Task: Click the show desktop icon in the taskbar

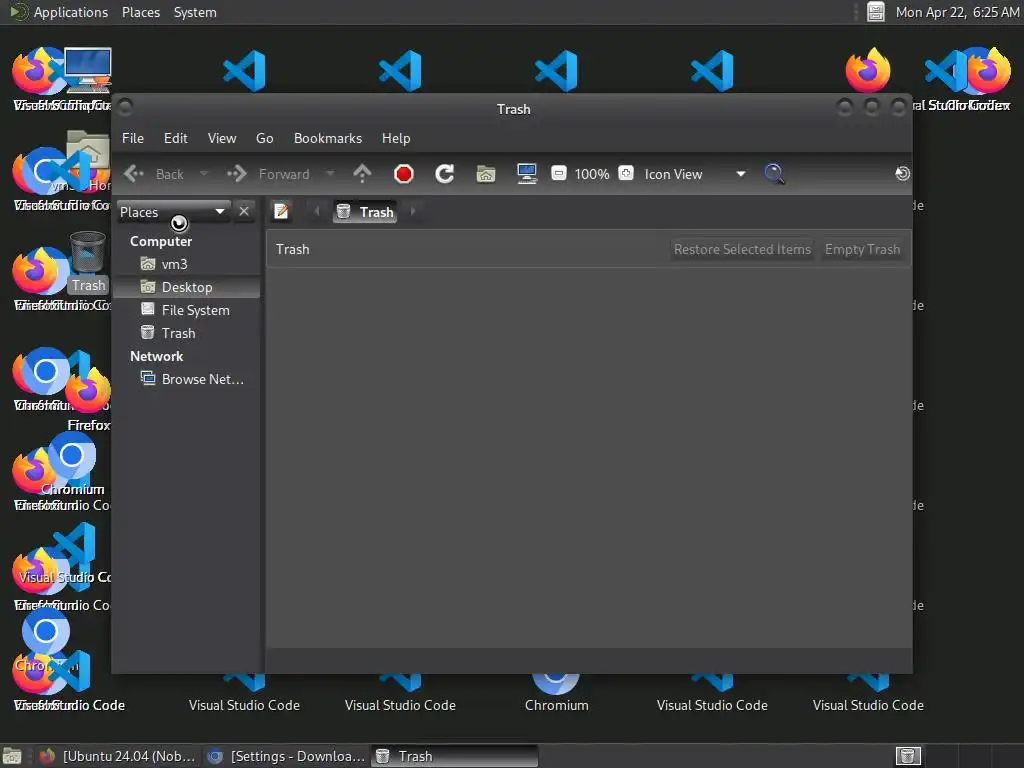Action: click(x=12, y=756)
